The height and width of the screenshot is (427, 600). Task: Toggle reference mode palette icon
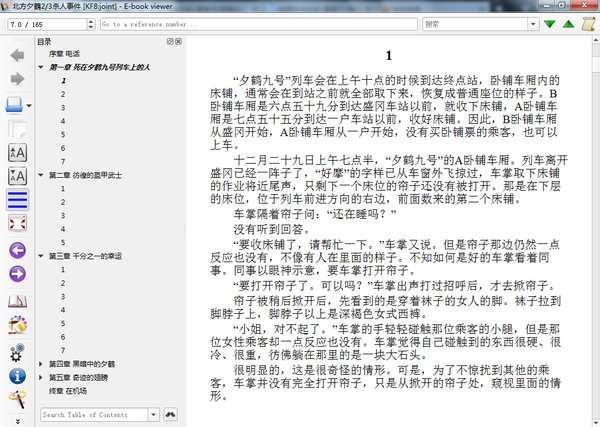(x=17, y=325)
